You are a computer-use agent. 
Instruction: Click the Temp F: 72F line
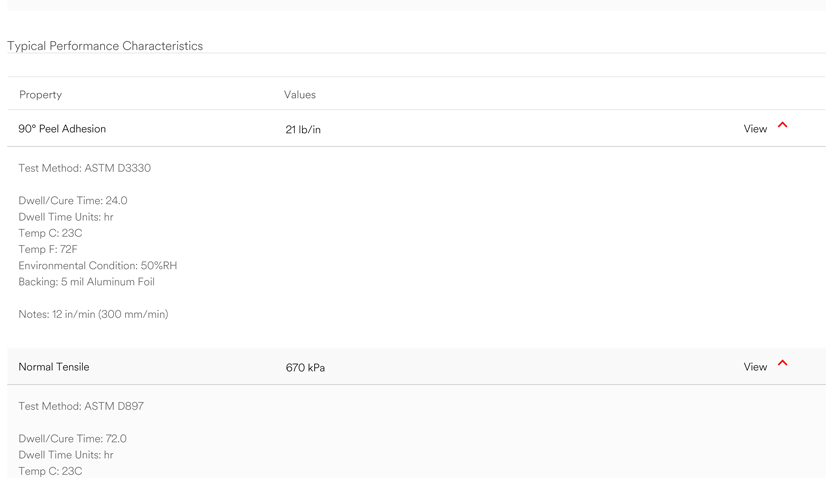click(48, 249)
